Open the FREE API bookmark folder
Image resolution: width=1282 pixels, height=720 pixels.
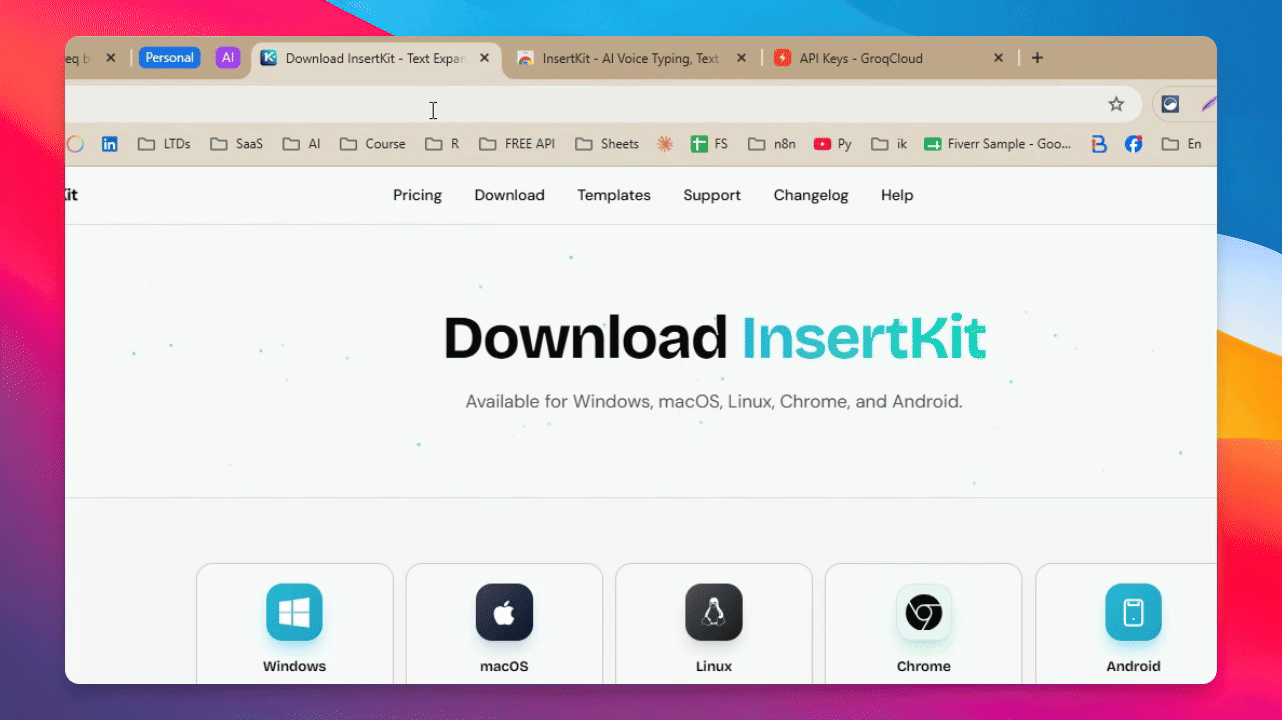pyautogui.click(x=517, y=144)
